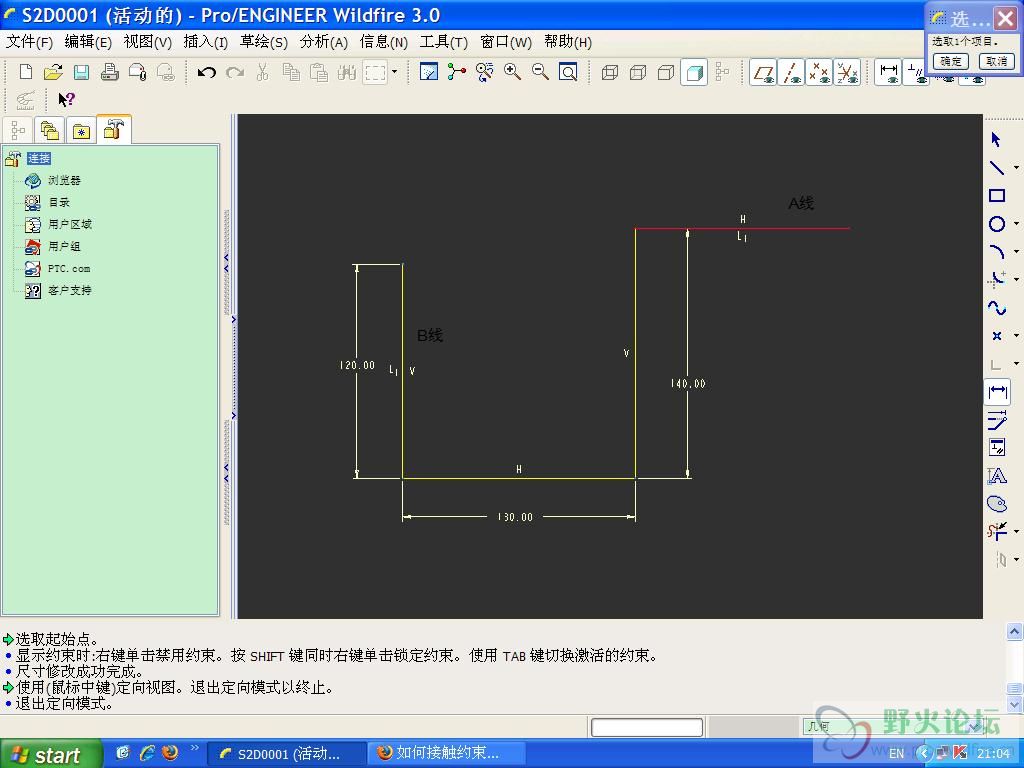Open the 分析(A) menu
This screenshot has height=768, width=1024.
323,42
